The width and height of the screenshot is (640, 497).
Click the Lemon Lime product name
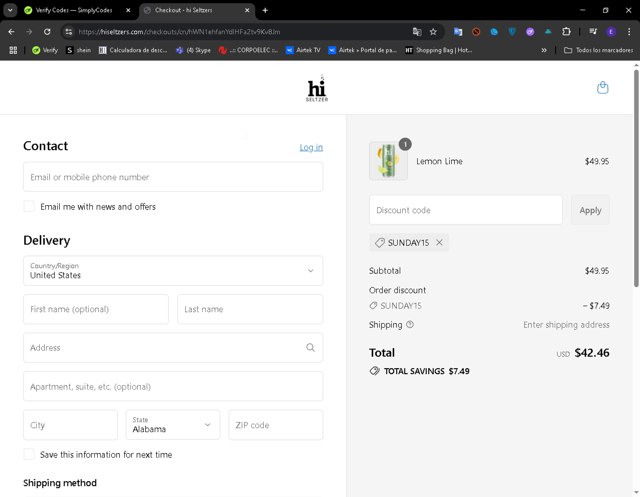pyautogui.click(x=439, y=161)
